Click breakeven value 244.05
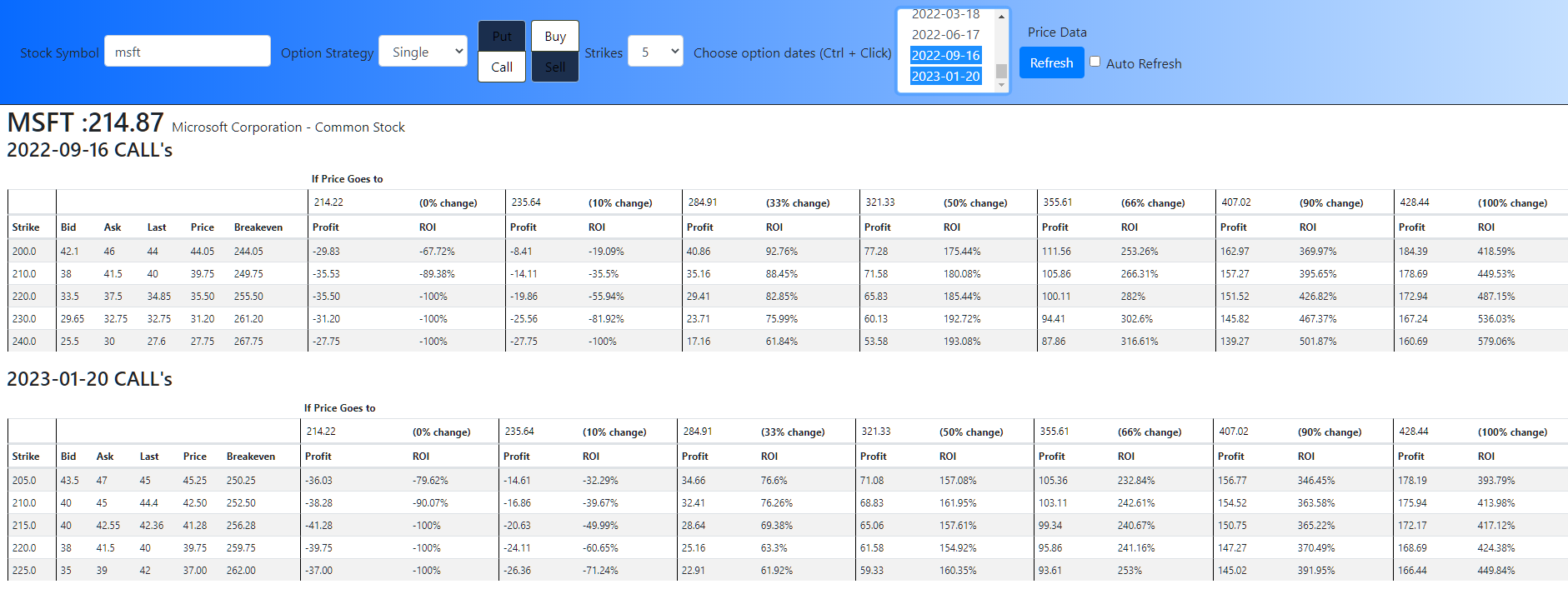Image resolution: width=1568 pixels, height=599 pixels. click(x=248, y=251)
